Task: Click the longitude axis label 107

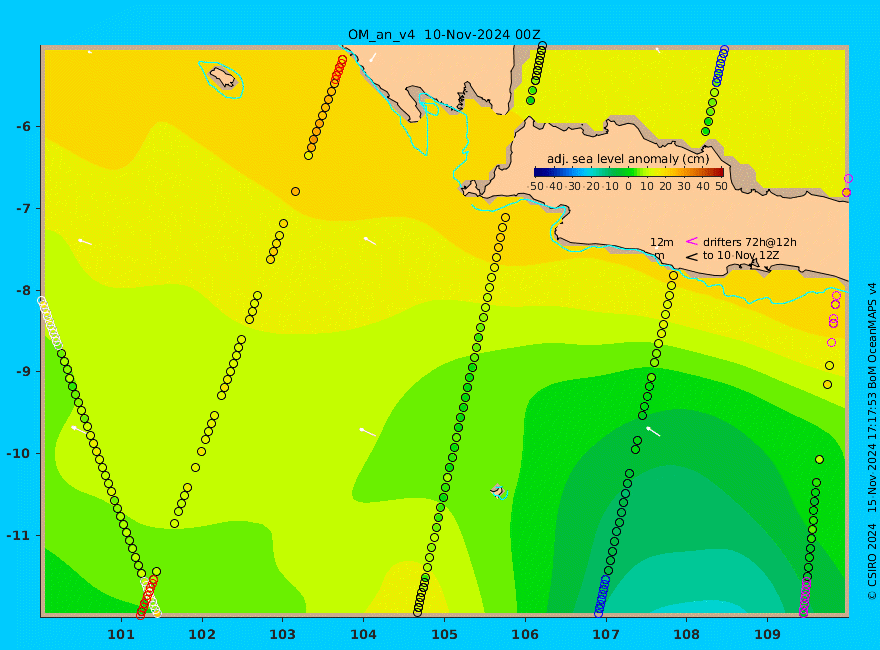Action: click(x=606, y=635)
